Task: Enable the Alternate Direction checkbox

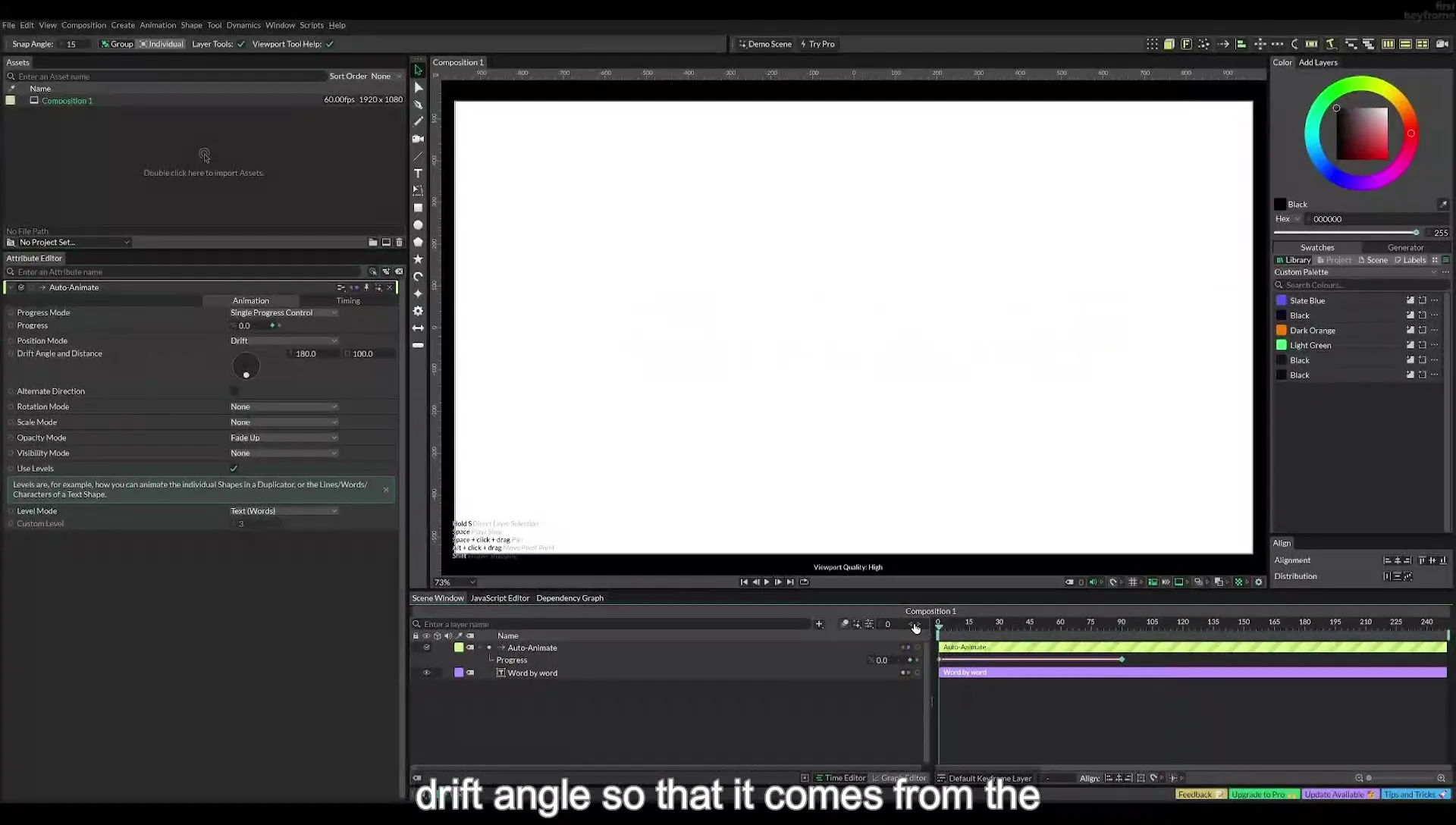Action: point(234,391)
